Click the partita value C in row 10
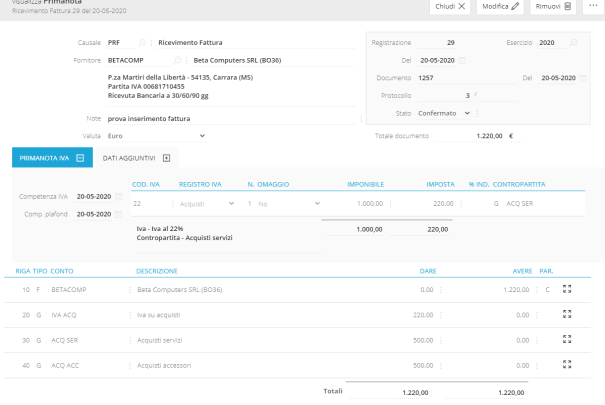 point(547,290)
